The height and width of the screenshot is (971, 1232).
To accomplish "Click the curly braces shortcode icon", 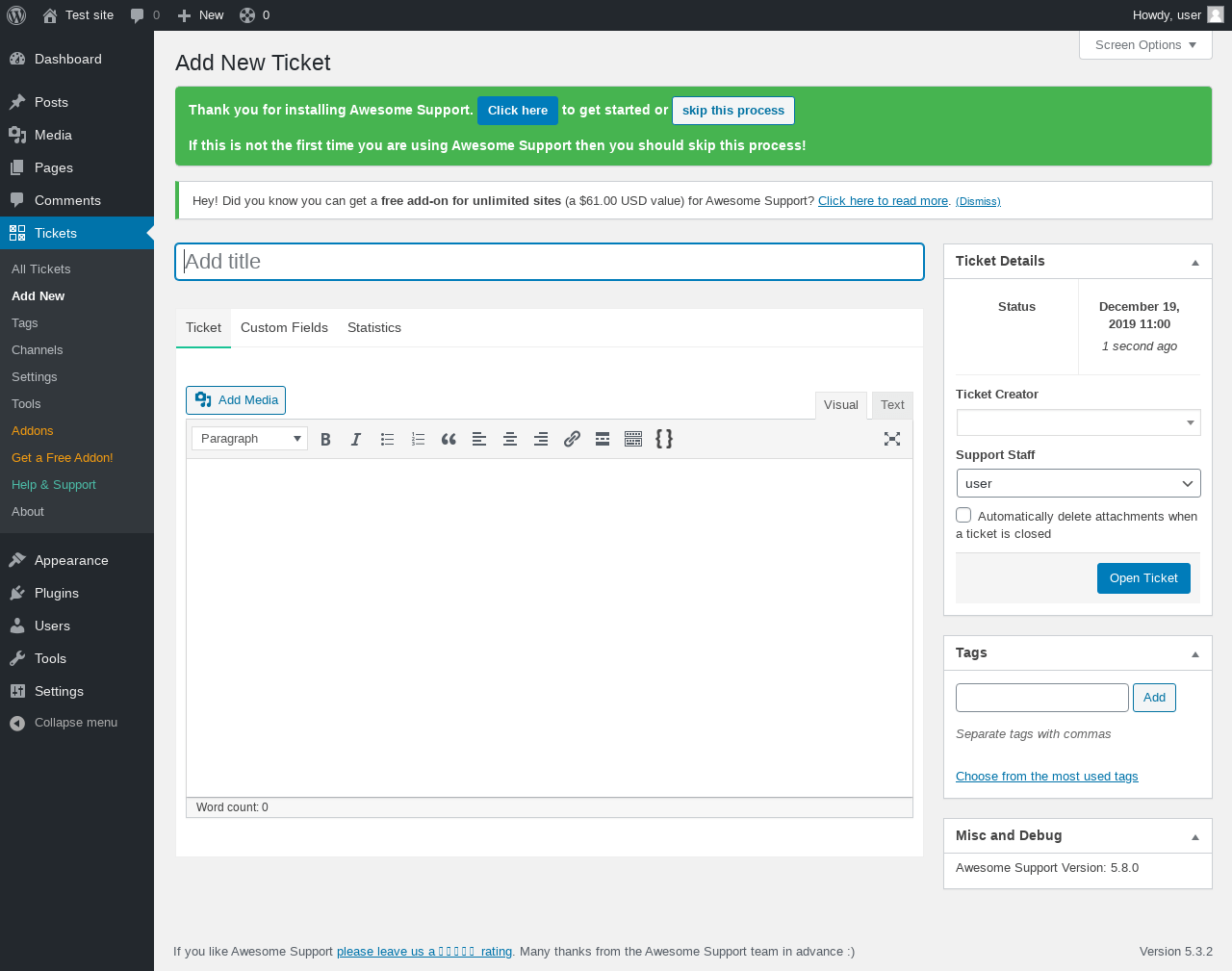I will click(x=664, y=439).
